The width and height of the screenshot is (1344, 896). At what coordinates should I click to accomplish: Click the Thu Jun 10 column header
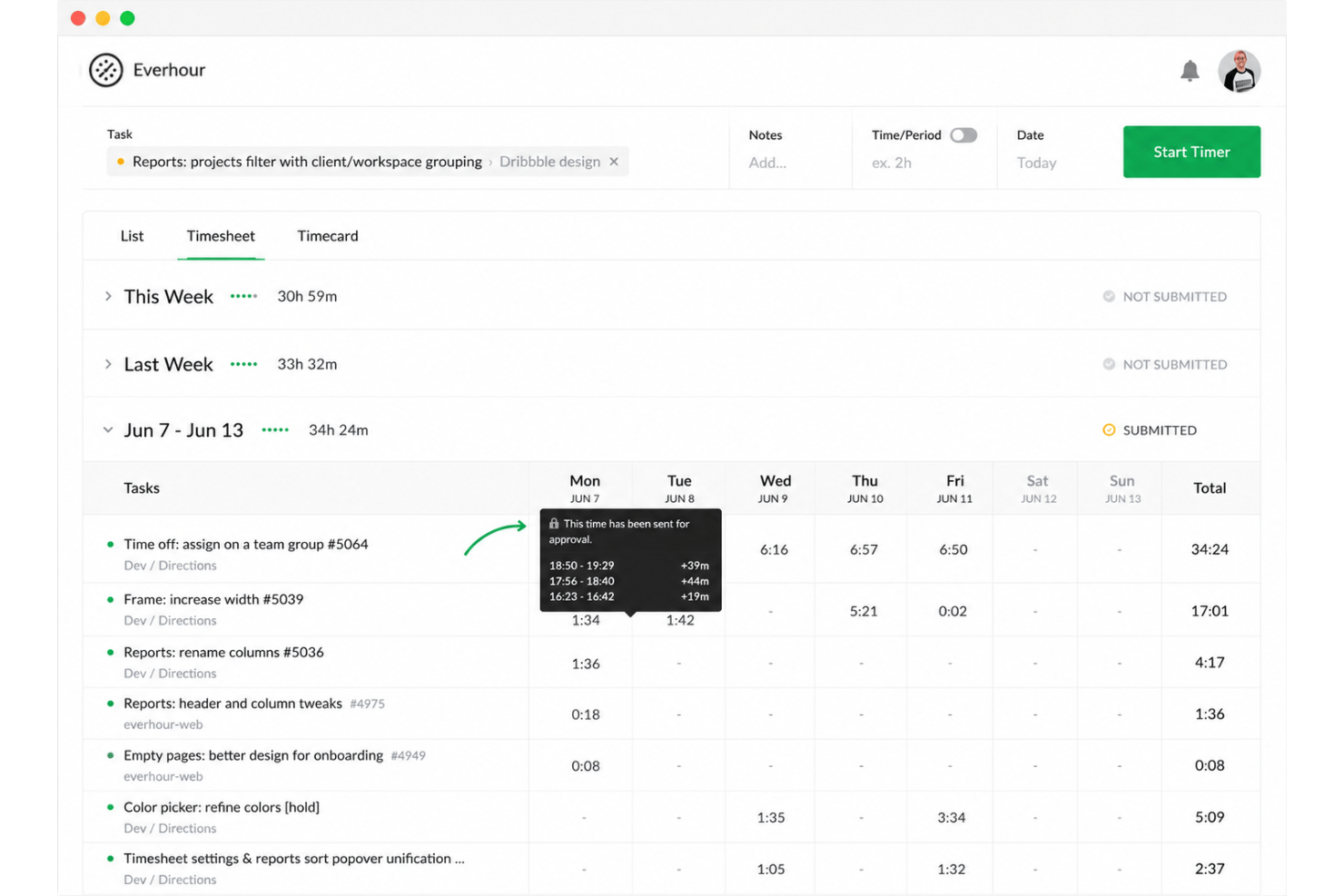[x=865, y=488]
